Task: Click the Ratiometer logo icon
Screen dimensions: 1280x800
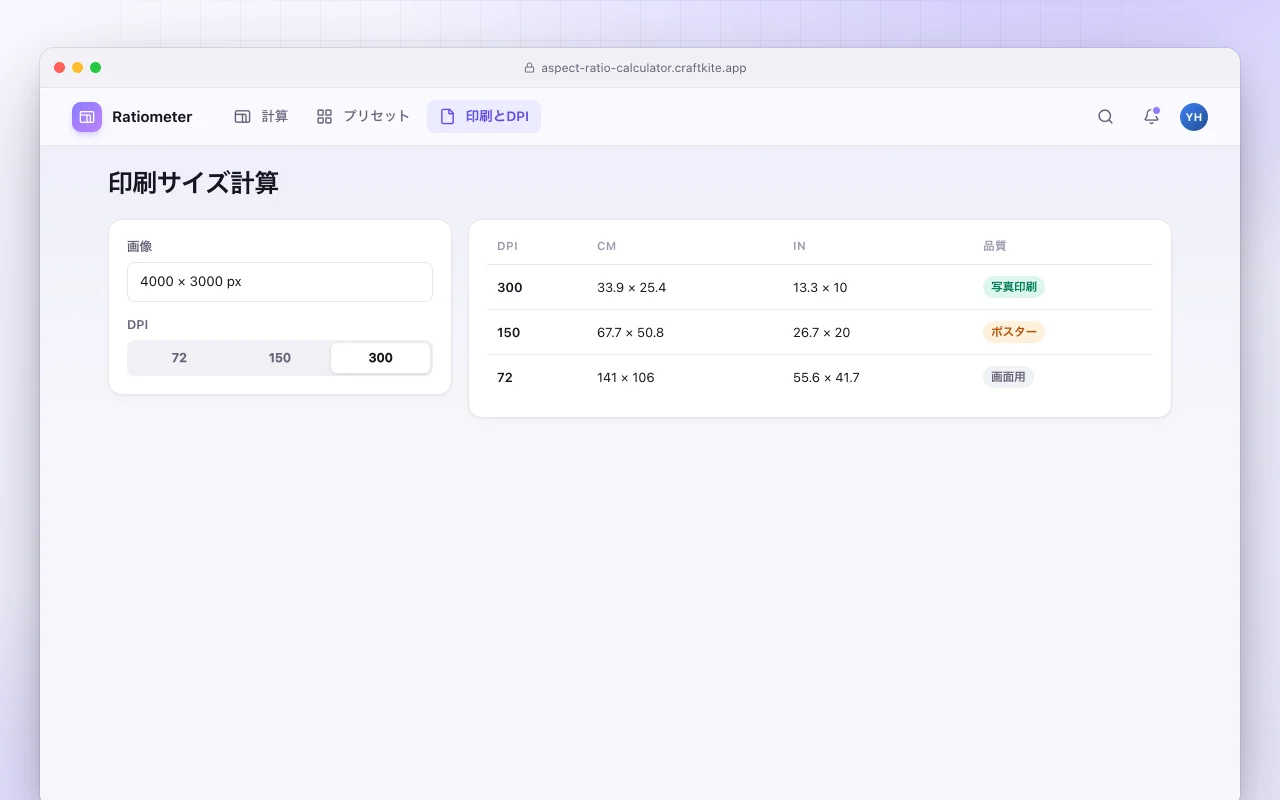Action: click(x=87, y=117)
